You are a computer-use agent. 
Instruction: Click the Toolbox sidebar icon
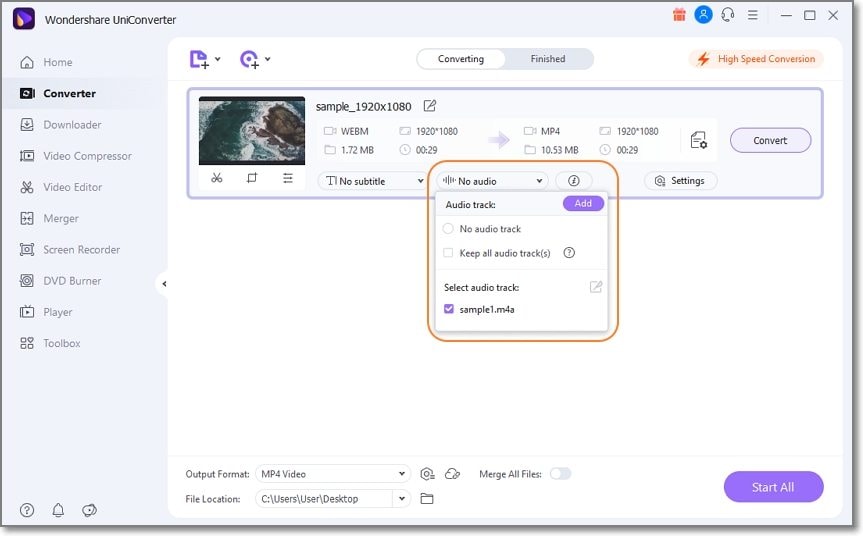26,343
